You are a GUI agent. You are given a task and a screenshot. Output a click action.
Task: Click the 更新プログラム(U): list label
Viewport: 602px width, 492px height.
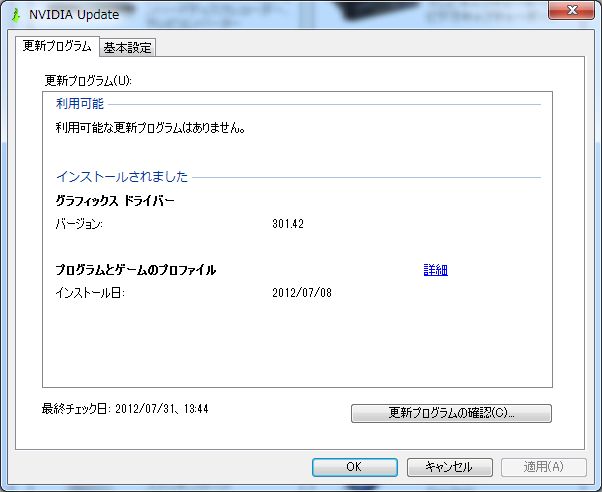(88, 81)
